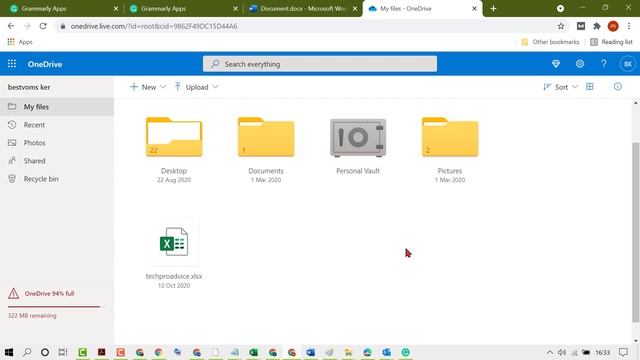Click the 22 Aug 2020 date under Desktop

click(x=174, y=180)
